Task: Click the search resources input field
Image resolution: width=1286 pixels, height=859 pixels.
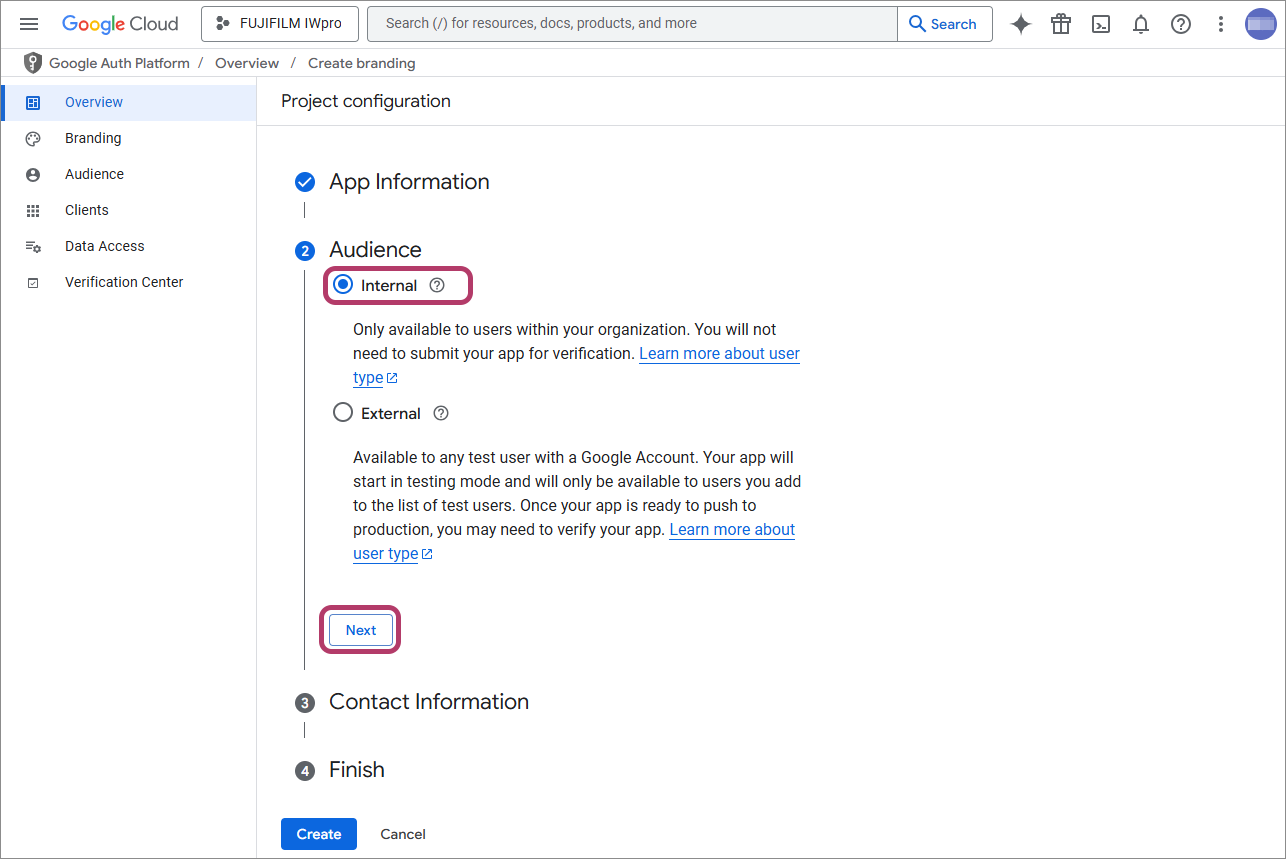Action: pyautogui.click(x=630, y=24)
